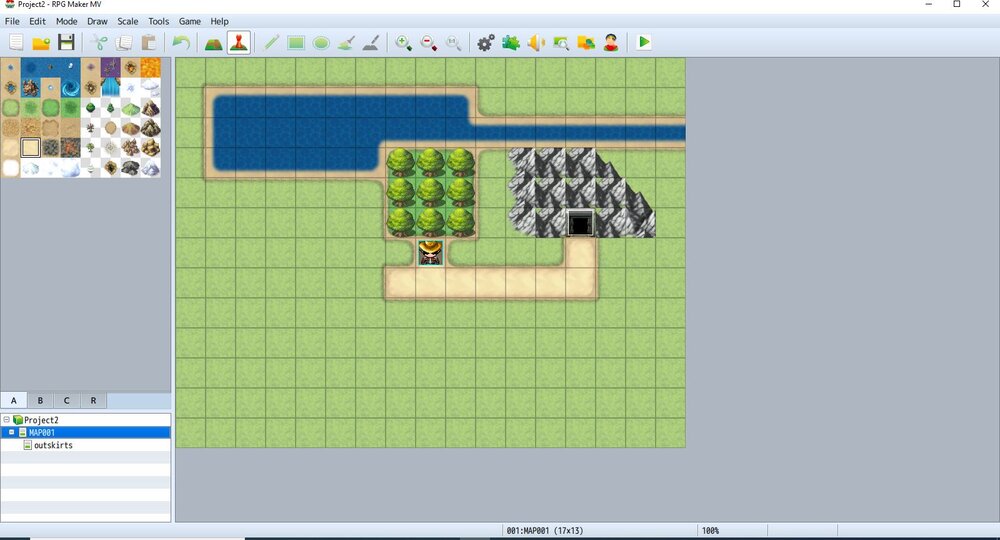Undo the last action
Image resolution: width=1000 pixels, height=540 pixels.
coord(181,43)
